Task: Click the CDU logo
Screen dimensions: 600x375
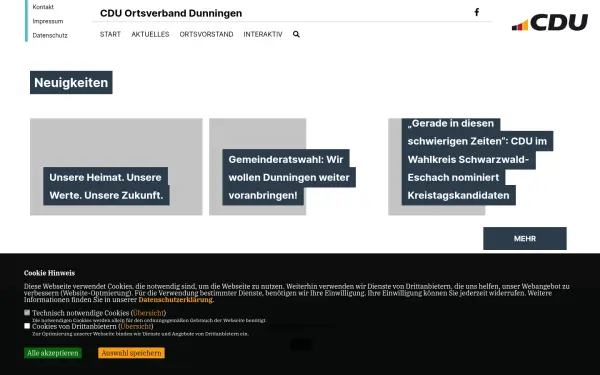Action: [x=549, y=22]
